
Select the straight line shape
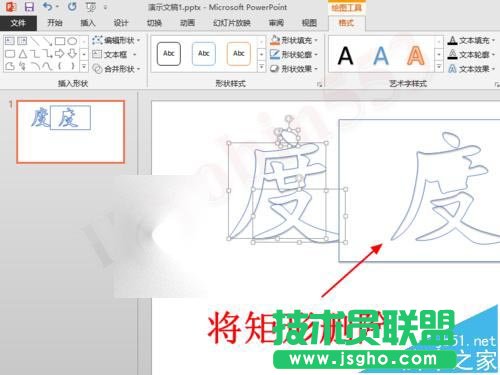pyautogui.click(x=35, y=41)
